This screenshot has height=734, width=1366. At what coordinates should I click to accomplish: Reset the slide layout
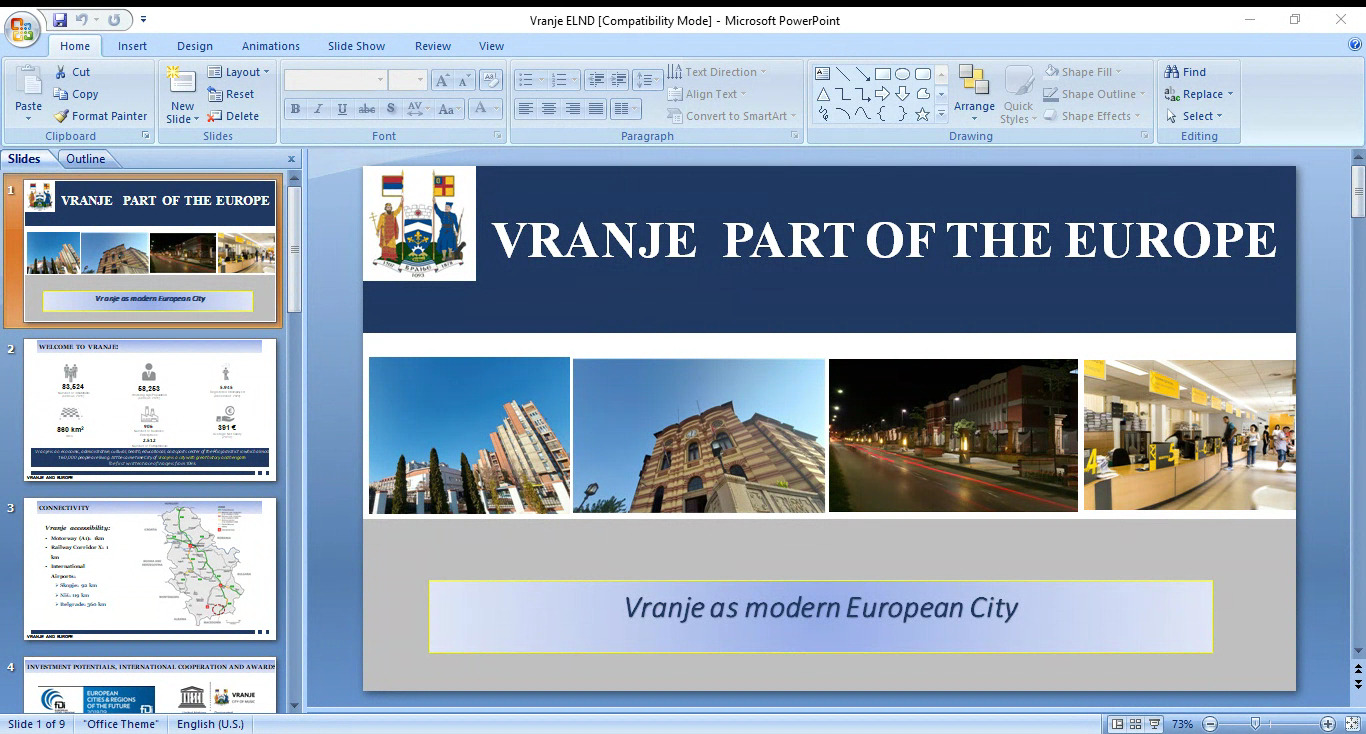click(231, 94)
